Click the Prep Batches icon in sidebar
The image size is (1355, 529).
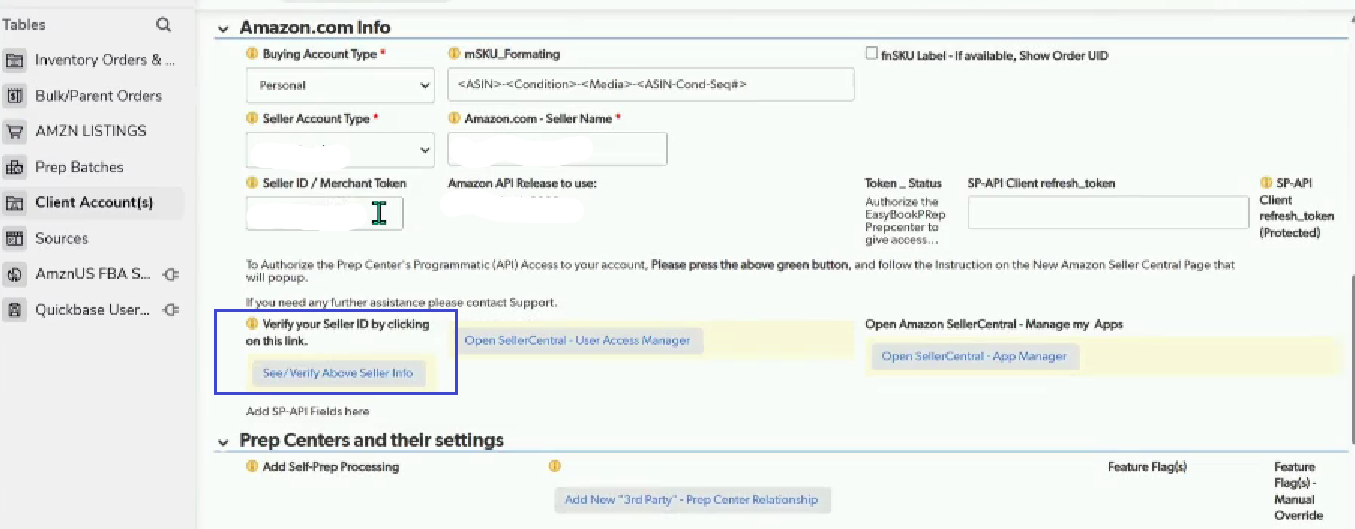pos(15,167)
